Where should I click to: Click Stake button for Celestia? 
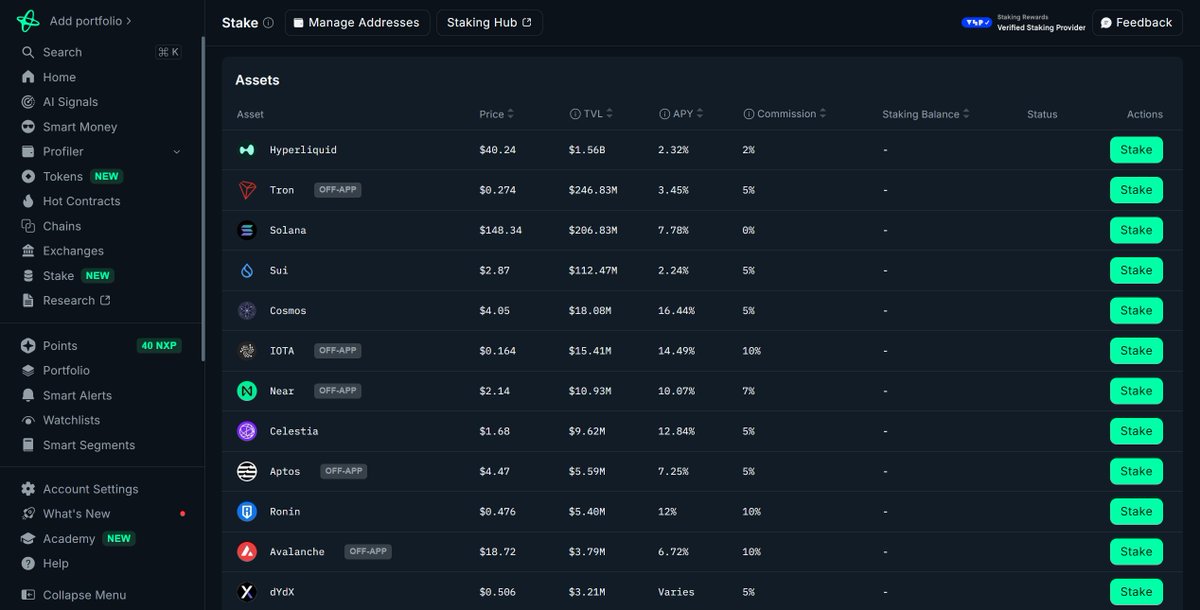[x=1136, y=431]
